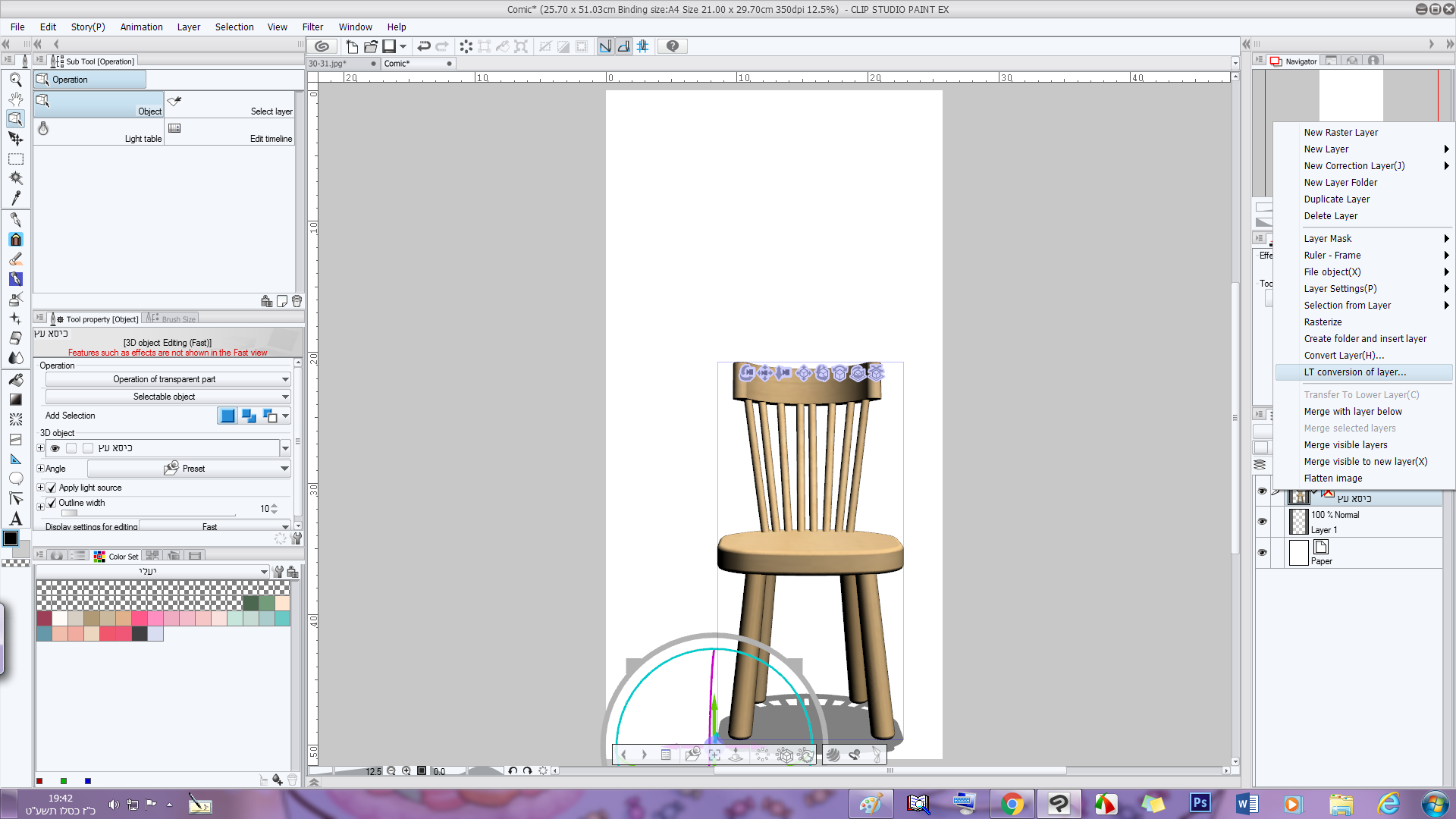Select the Text tool
Screen dimensions: 1456x819
click(15, 519)
